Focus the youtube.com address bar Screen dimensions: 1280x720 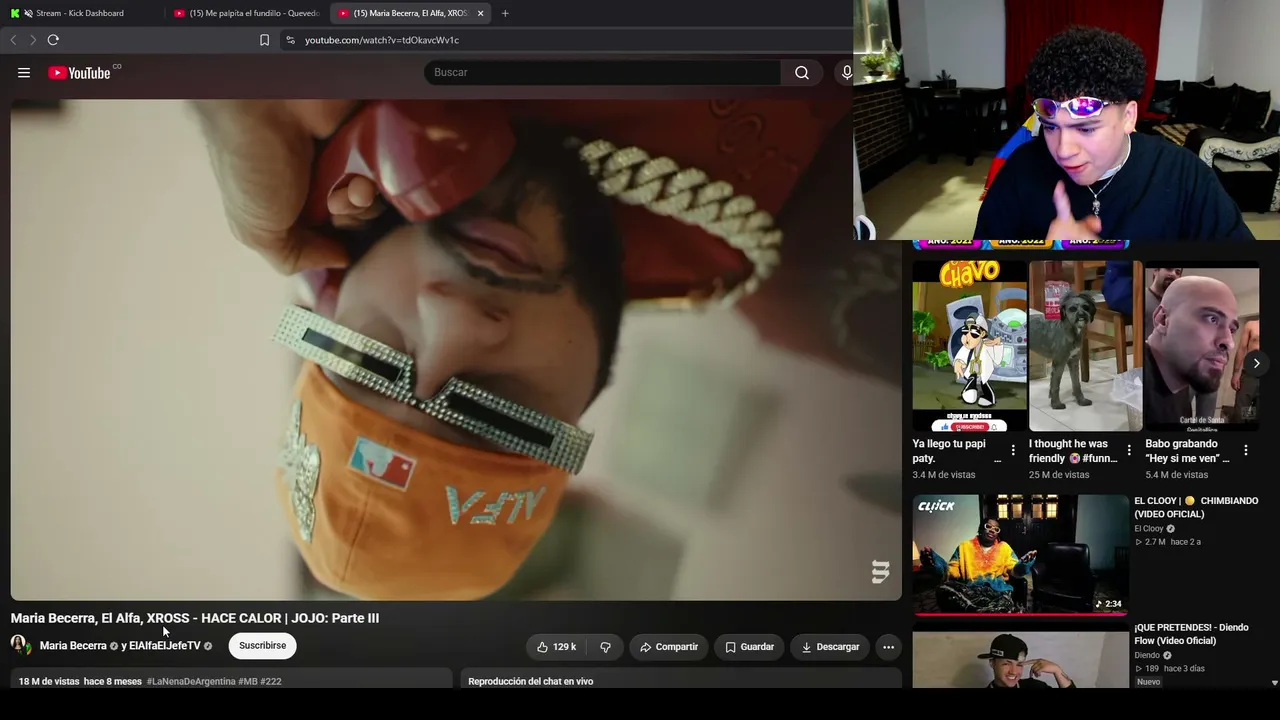[565, 40]
